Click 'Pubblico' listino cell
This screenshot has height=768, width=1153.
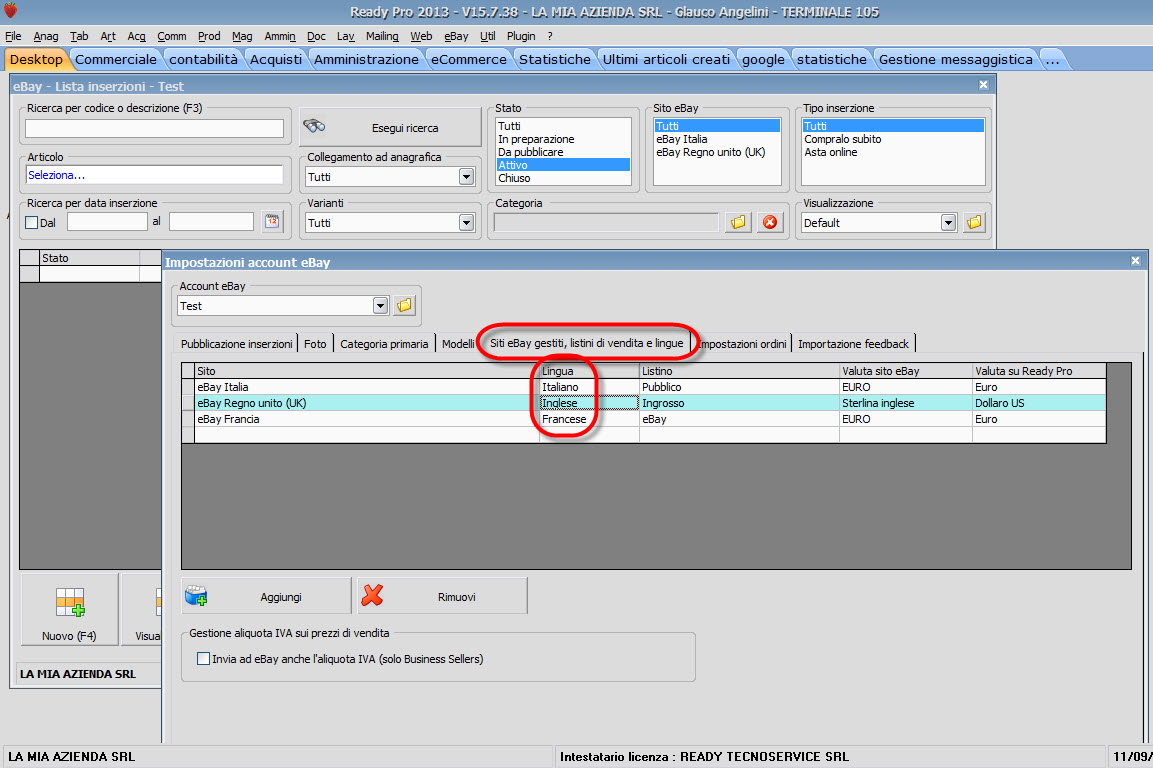tap(739, 387)
